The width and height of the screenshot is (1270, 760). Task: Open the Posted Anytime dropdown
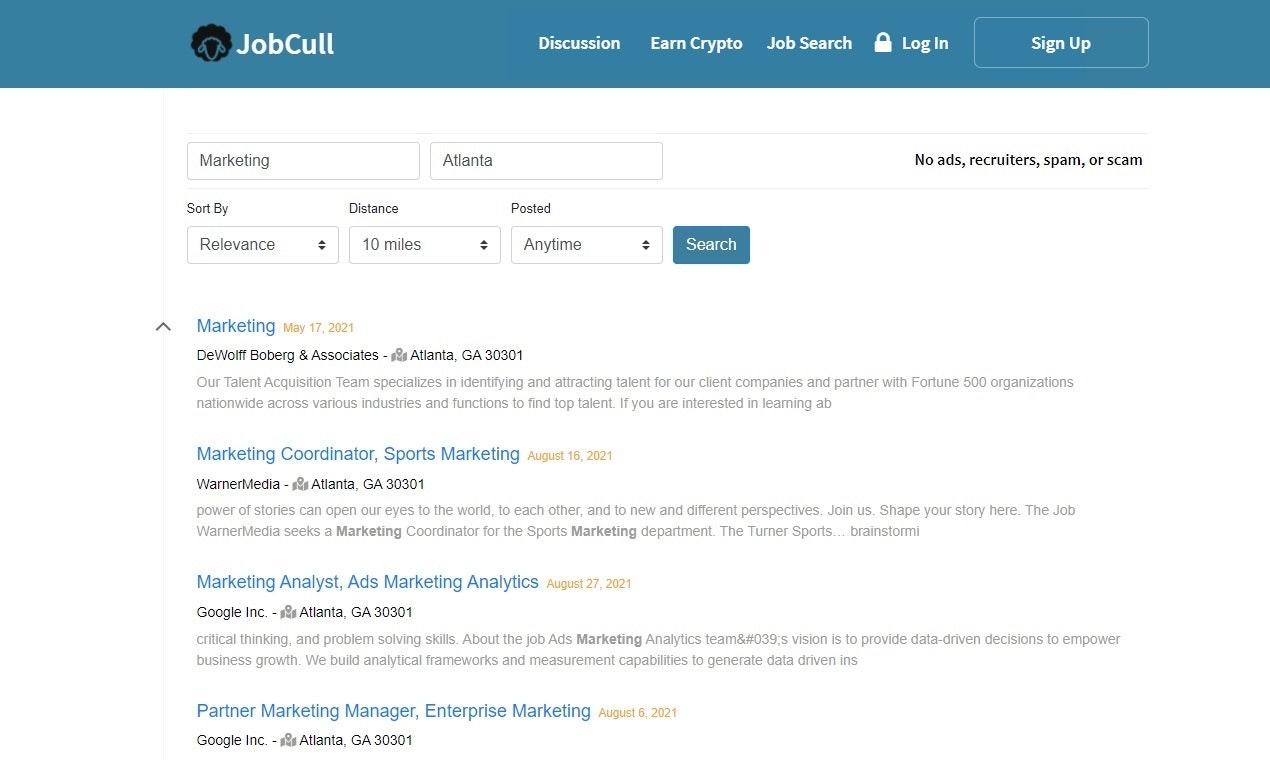point(586,245)
